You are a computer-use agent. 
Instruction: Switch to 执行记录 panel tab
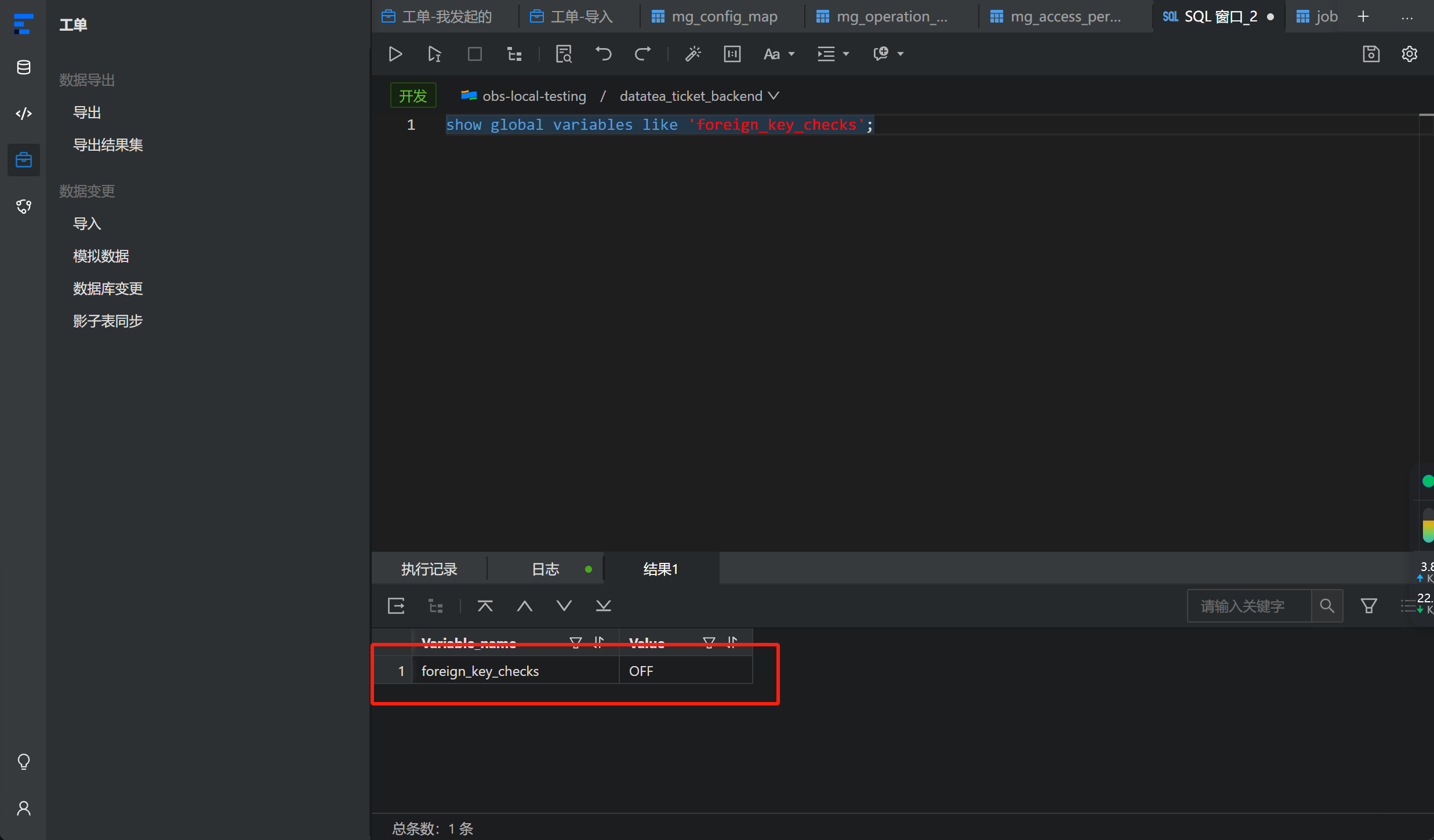(429, 569)
